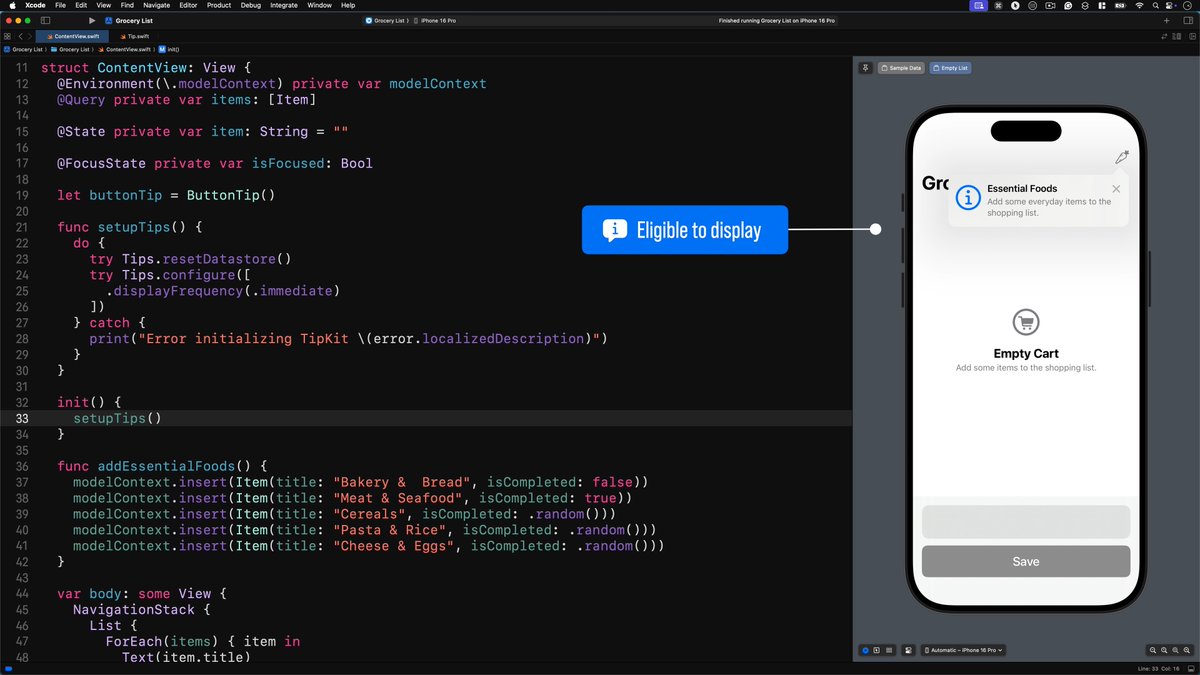
Task: Open the Navigate menu
Action: (x=157, y=5)
